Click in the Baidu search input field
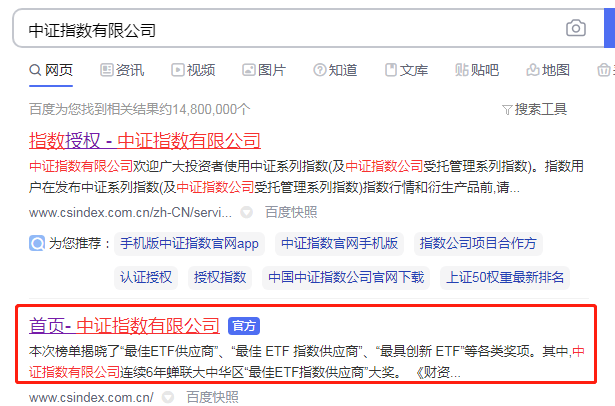The width and height of the screenshot is (615, 406). coord(280,29)
